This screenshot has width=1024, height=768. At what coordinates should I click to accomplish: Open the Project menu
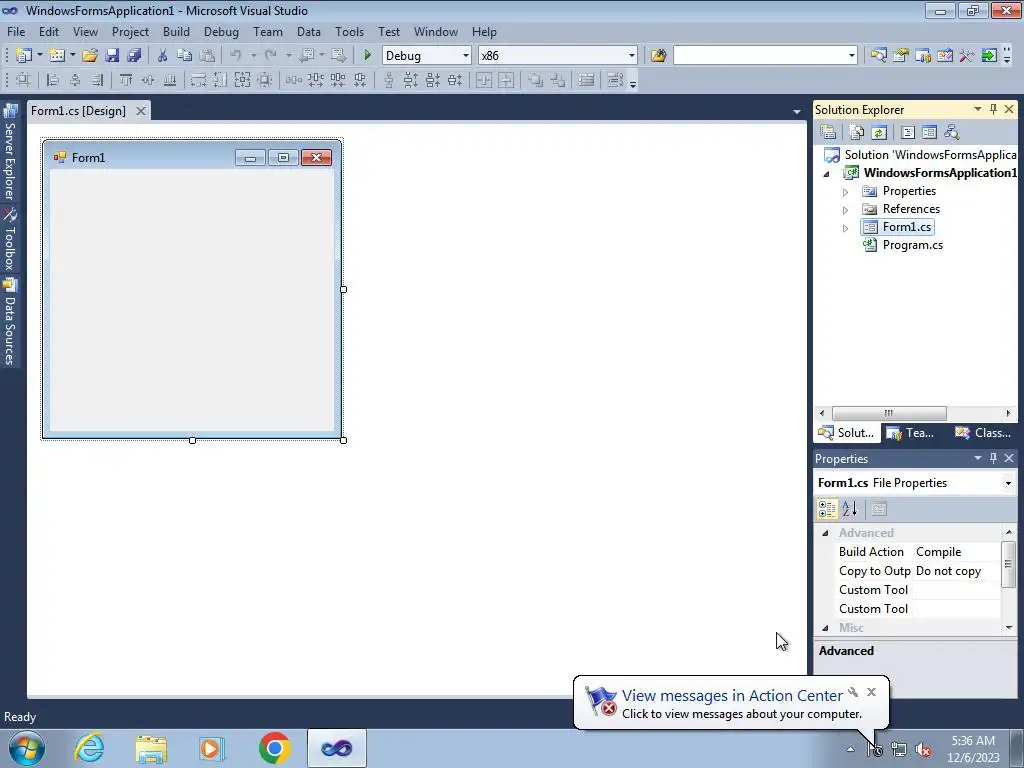[130, 31]
